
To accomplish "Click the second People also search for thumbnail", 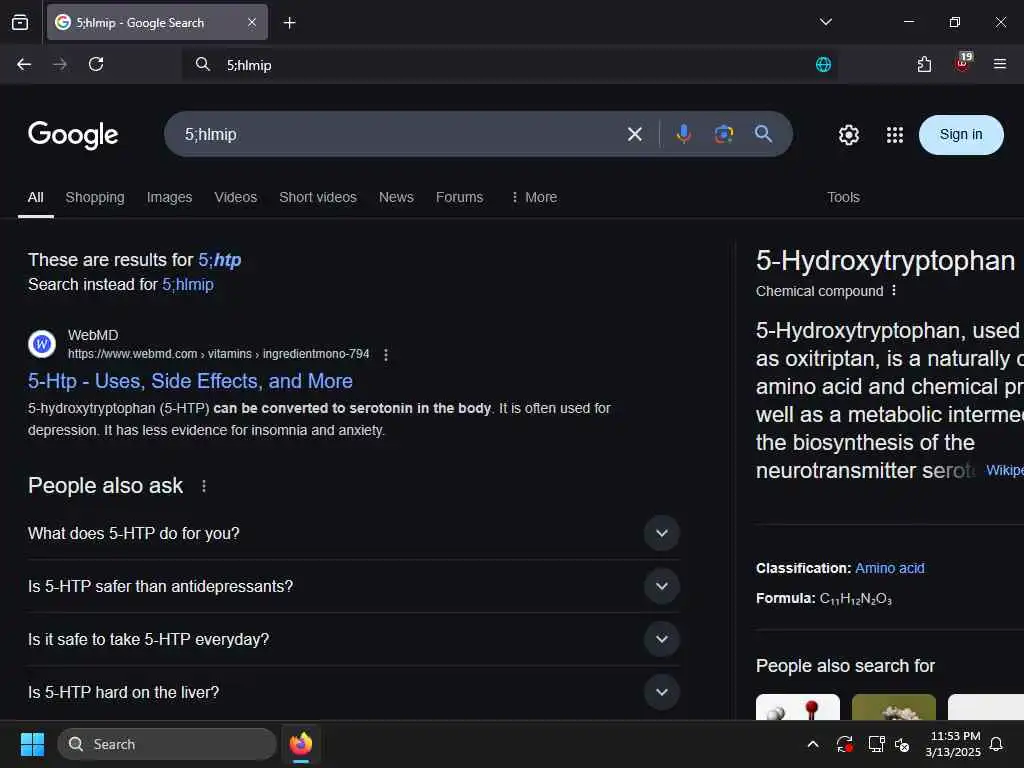I will click(893, 707).
